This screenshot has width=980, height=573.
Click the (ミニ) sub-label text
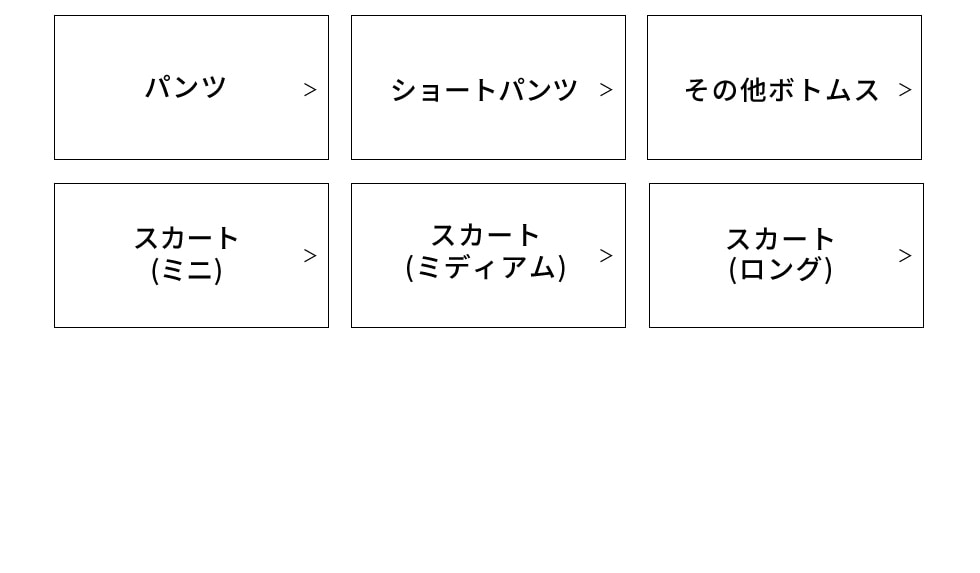(x=186, y=271)
